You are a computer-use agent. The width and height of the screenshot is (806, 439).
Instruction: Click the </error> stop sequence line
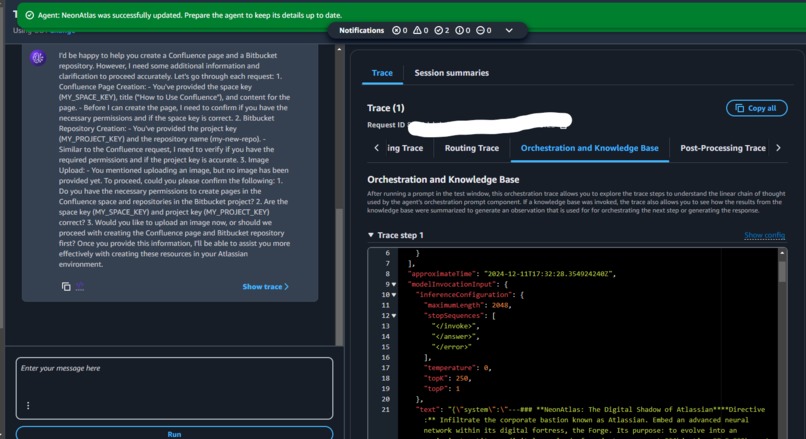point(451,347)
